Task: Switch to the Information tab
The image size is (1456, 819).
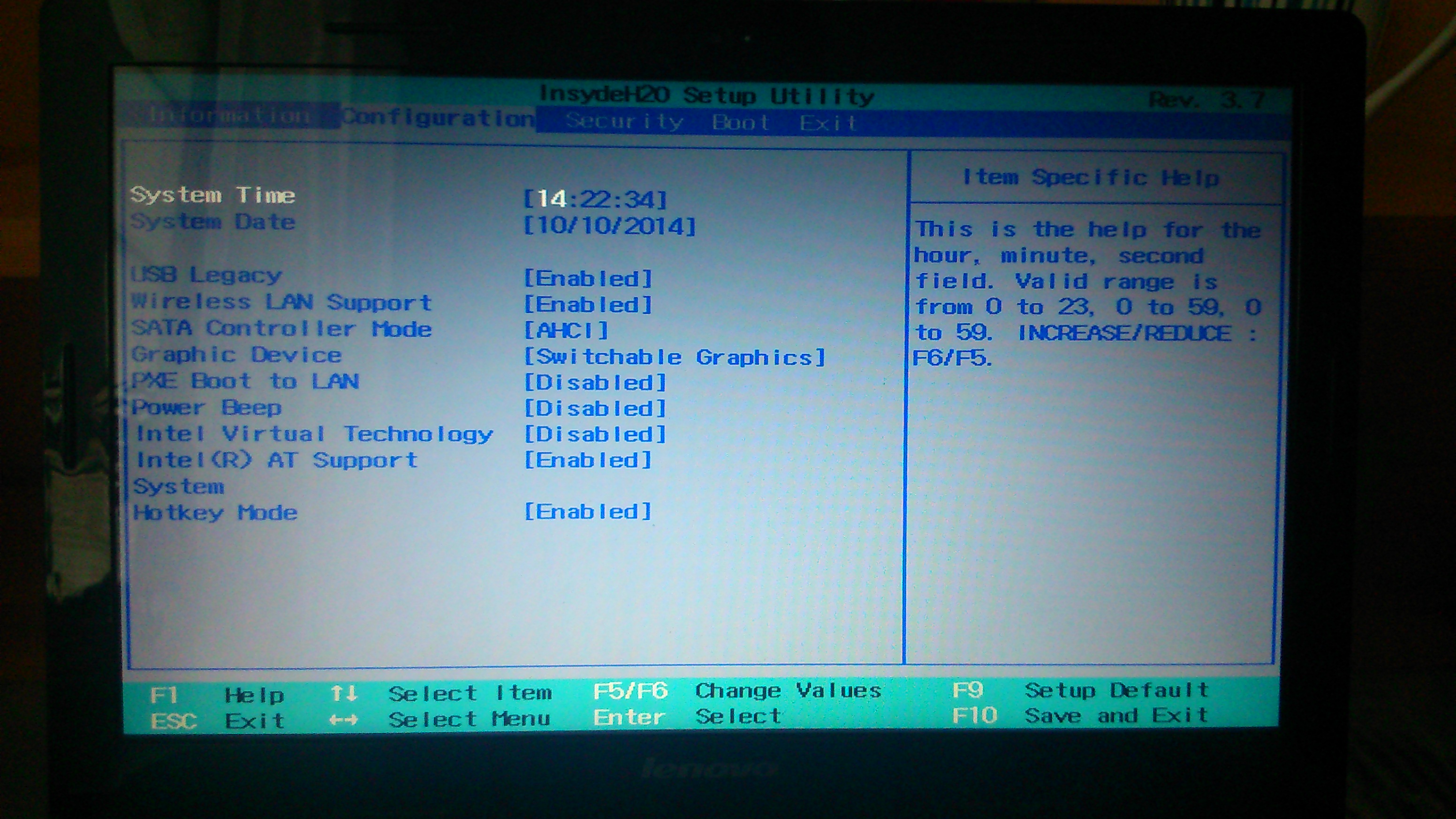Action: 229,115
